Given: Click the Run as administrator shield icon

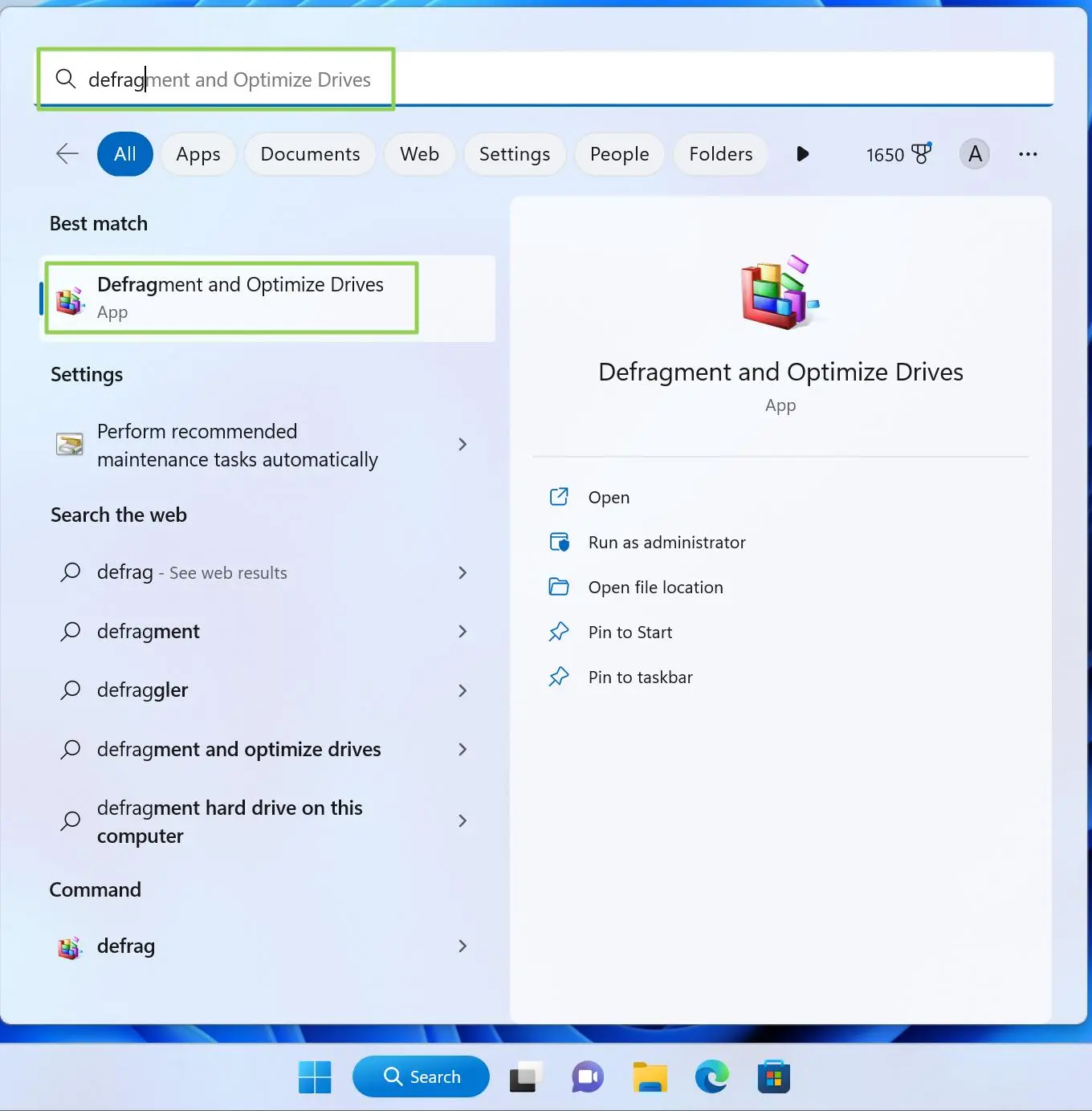Looking at the screenshot, I should tap(559, 542).
